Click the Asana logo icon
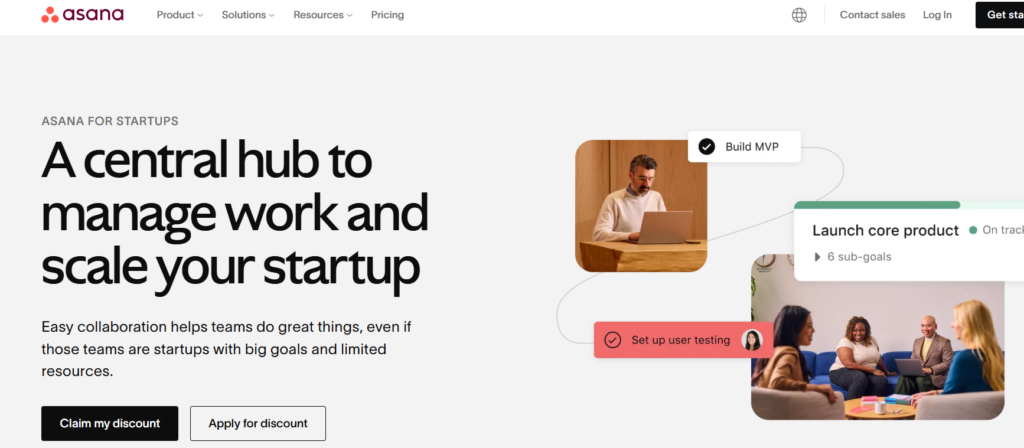This screenshot has height=448, width=1024. tap(50, 15)
